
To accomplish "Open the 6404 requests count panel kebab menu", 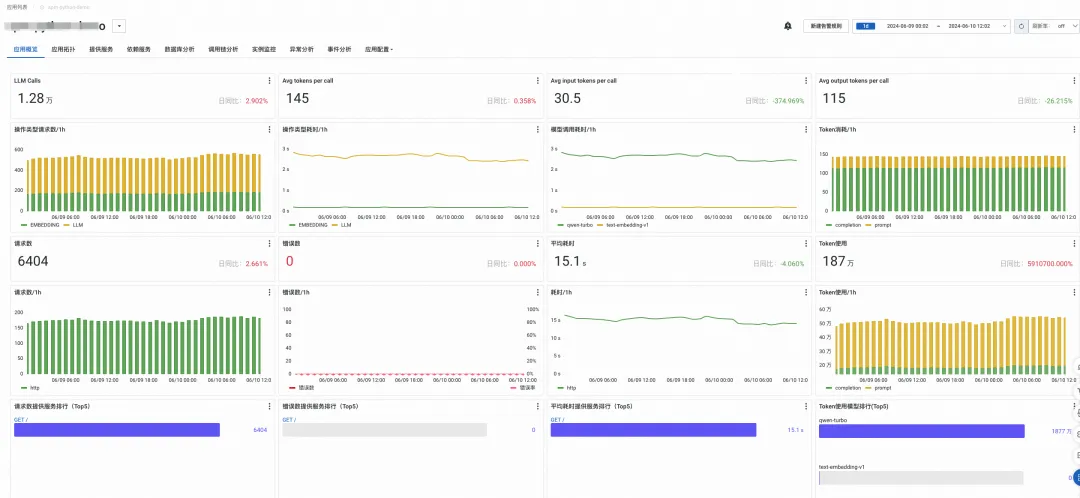I will point(269,244).
